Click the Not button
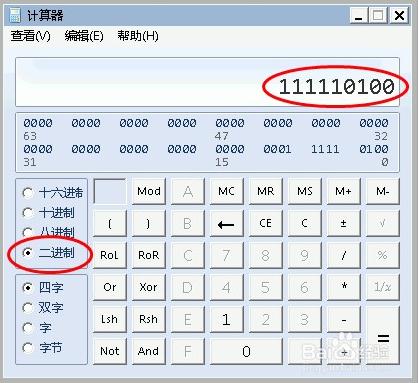This screenshot has height=383, width=418. pos(110,351)
